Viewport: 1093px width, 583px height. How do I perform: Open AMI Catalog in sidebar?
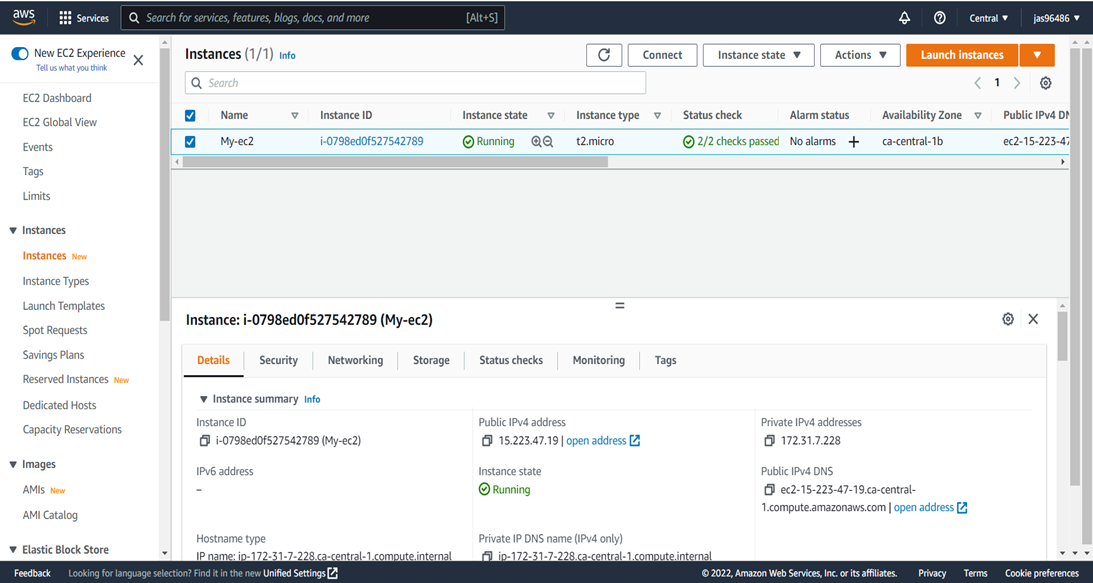pyautogui.click(x=50, y=515)
